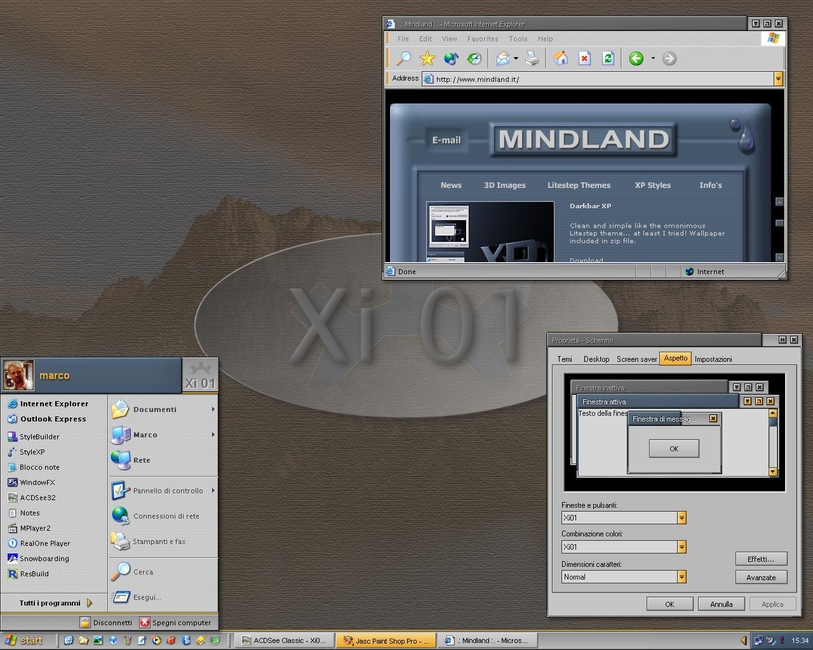
Task: Click the grey Forward arrow in IE
Action: (x=669, y=59)
